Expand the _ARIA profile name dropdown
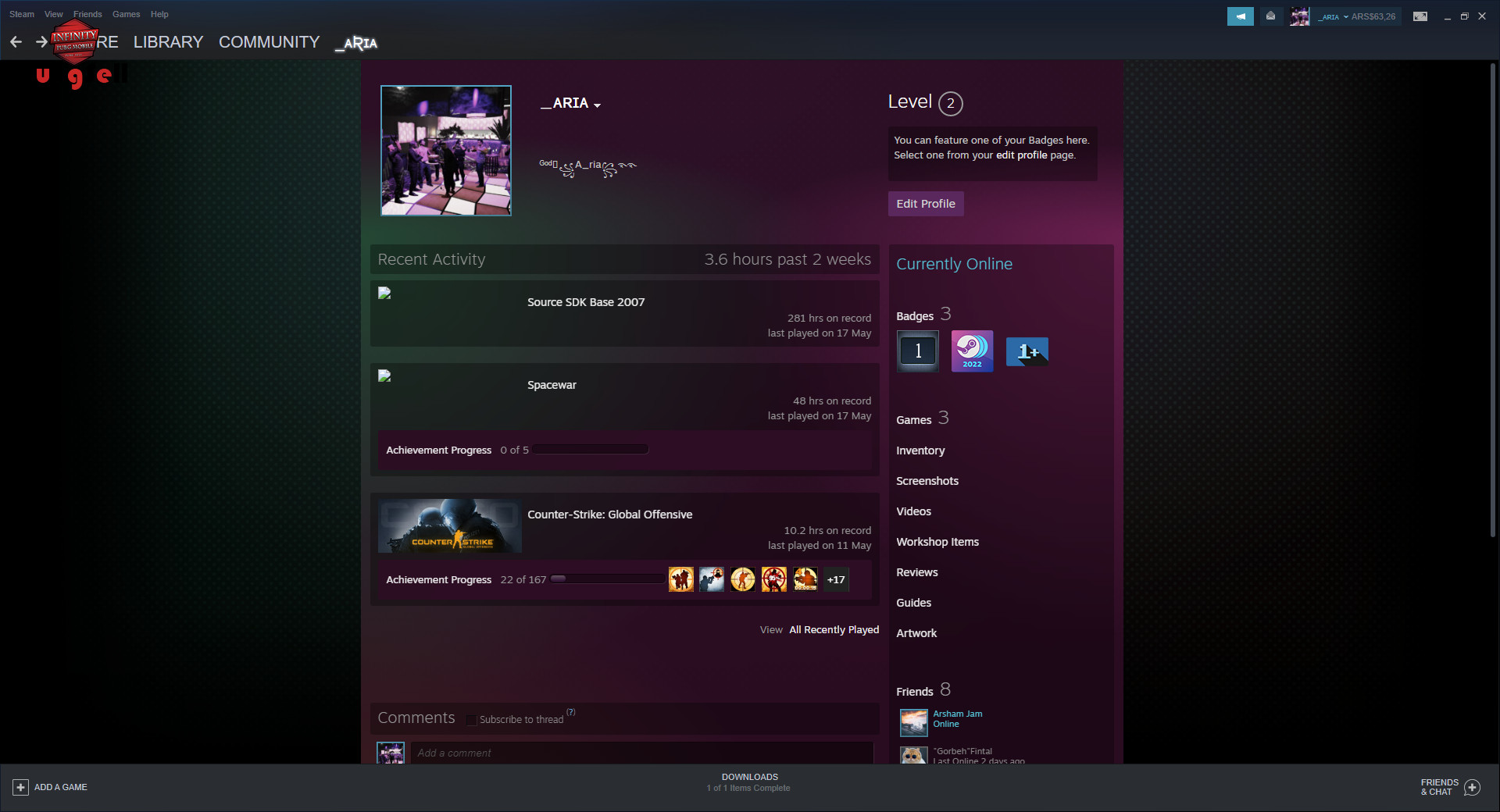 coord(597,105)
